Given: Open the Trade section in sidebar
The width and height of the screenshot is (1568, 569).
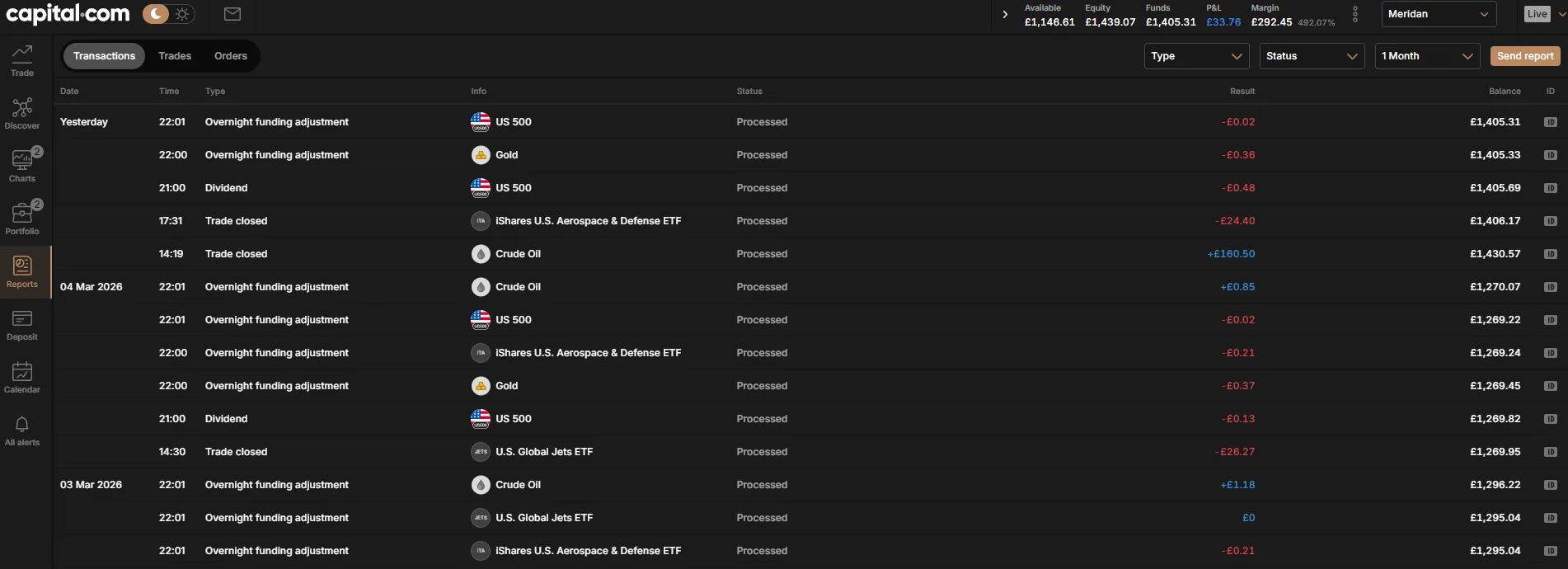Looking at the screenshot, I should 22,60.
